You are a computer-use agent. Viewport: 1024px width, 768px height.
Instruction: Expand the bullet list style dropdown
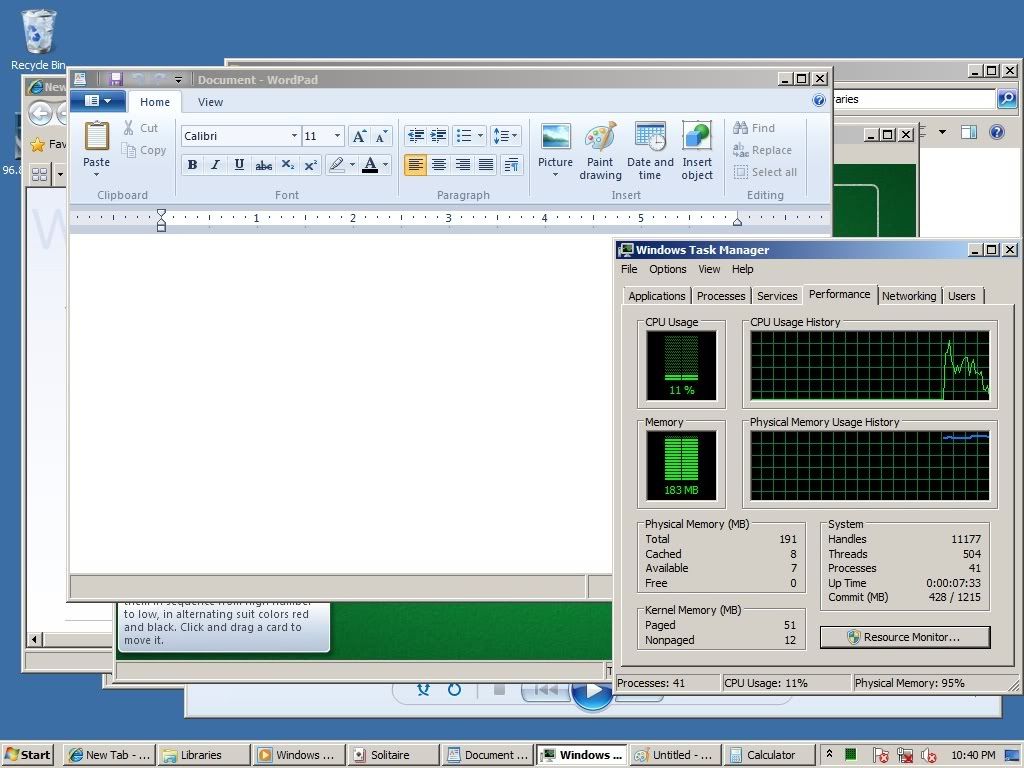[x=480, y=136]
